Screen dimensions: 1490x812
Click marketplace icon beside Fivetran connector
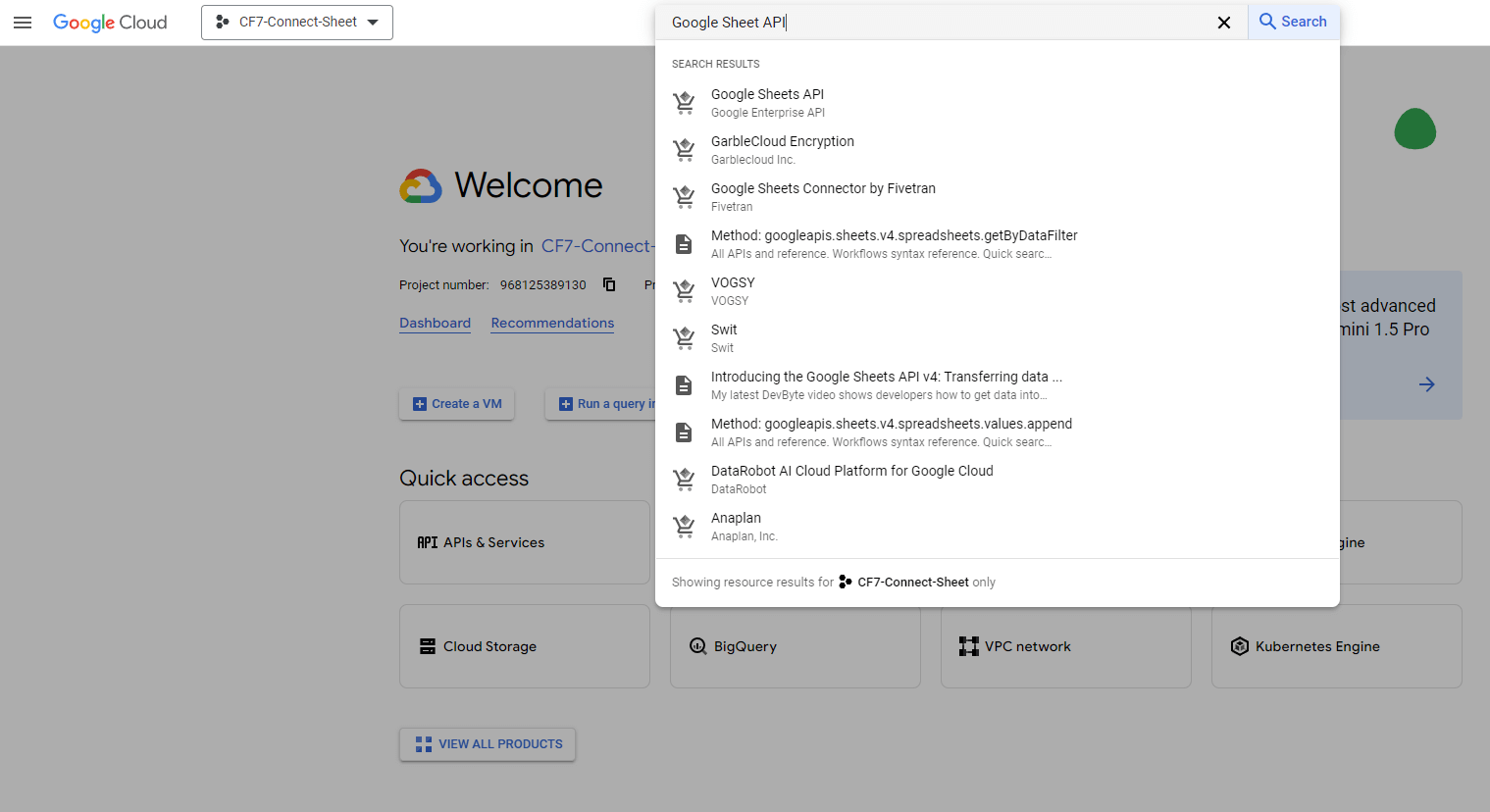pos(685,196)
